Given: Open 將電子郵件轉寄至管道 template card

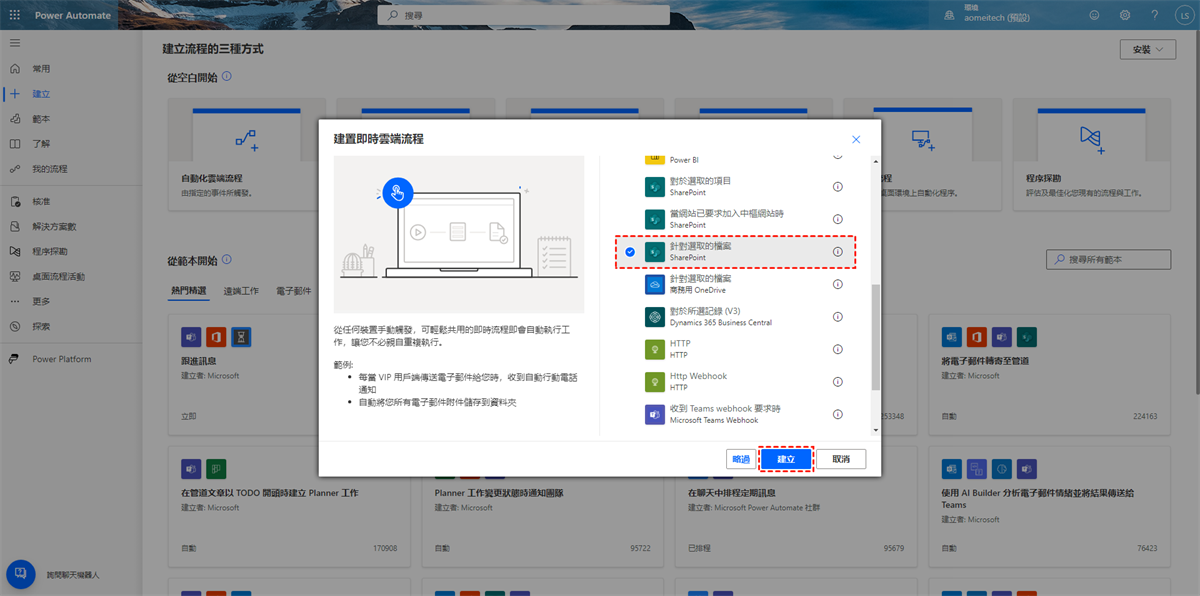Looking at the screenshot, I should click(x=1048, y=373).
